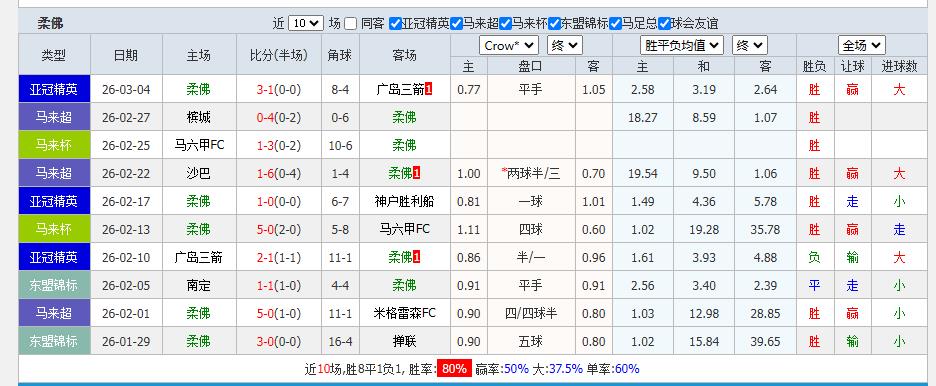Click the 5-0(1-0) score on 26-02-01
The height and width of the screenshot is (386, 936).
click(279, 313)
